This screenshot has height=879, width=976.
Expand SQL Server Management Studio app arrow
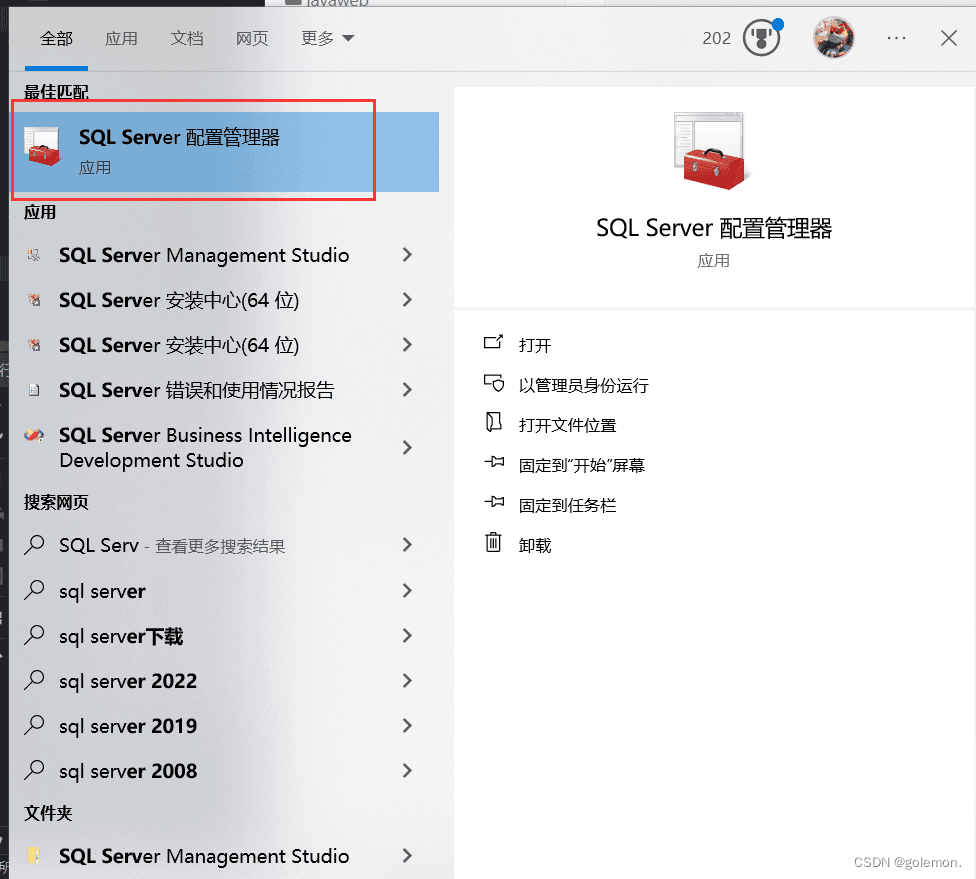407,255
